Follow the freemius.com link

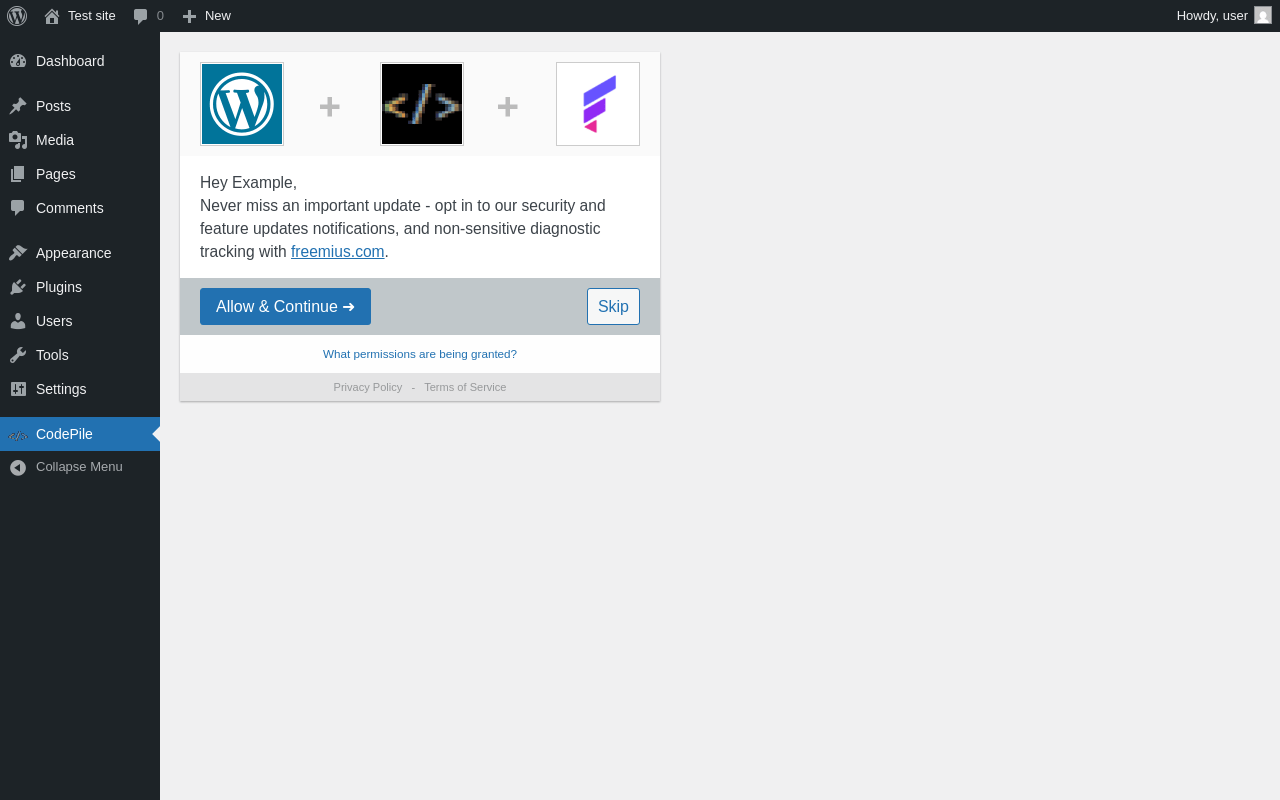338,252
